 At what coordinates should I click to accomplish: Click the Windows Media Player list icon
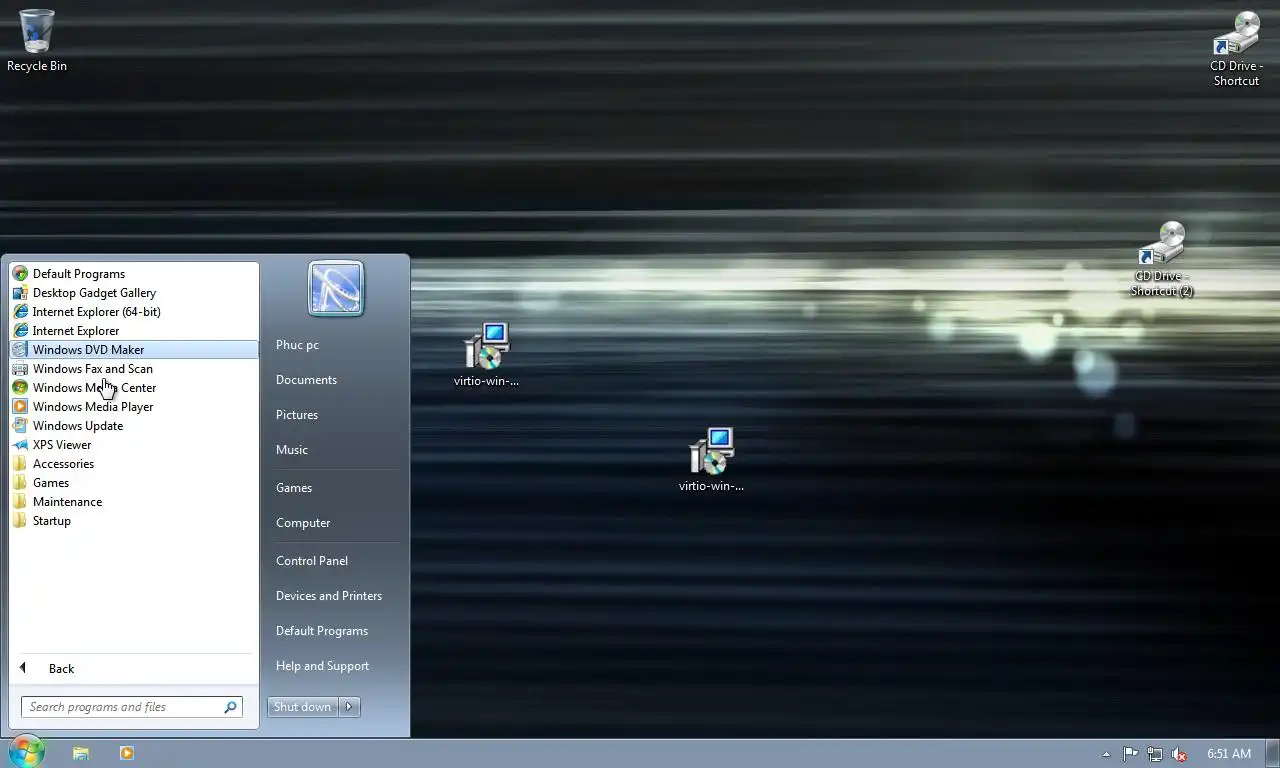pyautogui.click(x=20, y=407)
